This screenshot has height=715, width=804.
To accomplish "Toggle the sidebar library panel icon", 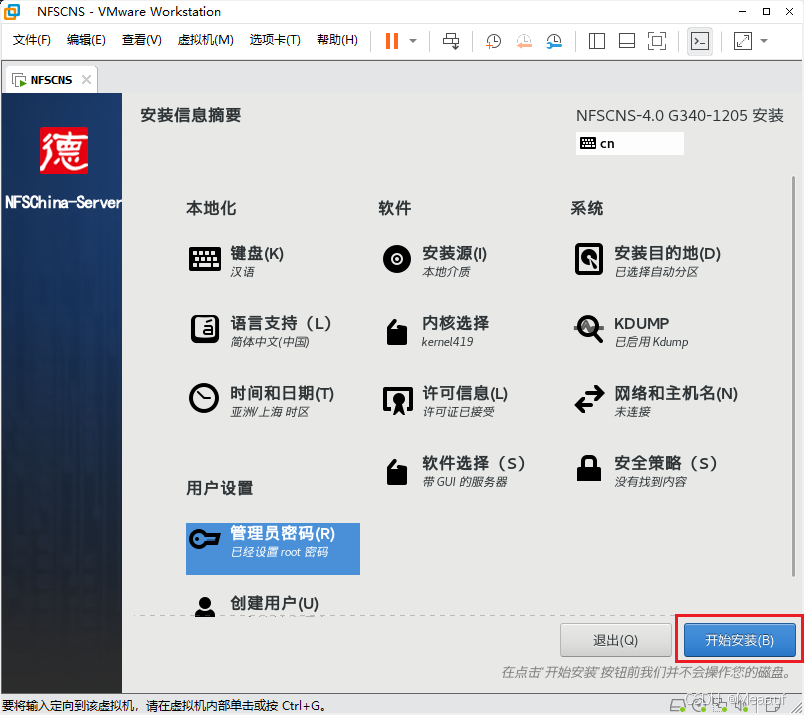I will point(596,41).
